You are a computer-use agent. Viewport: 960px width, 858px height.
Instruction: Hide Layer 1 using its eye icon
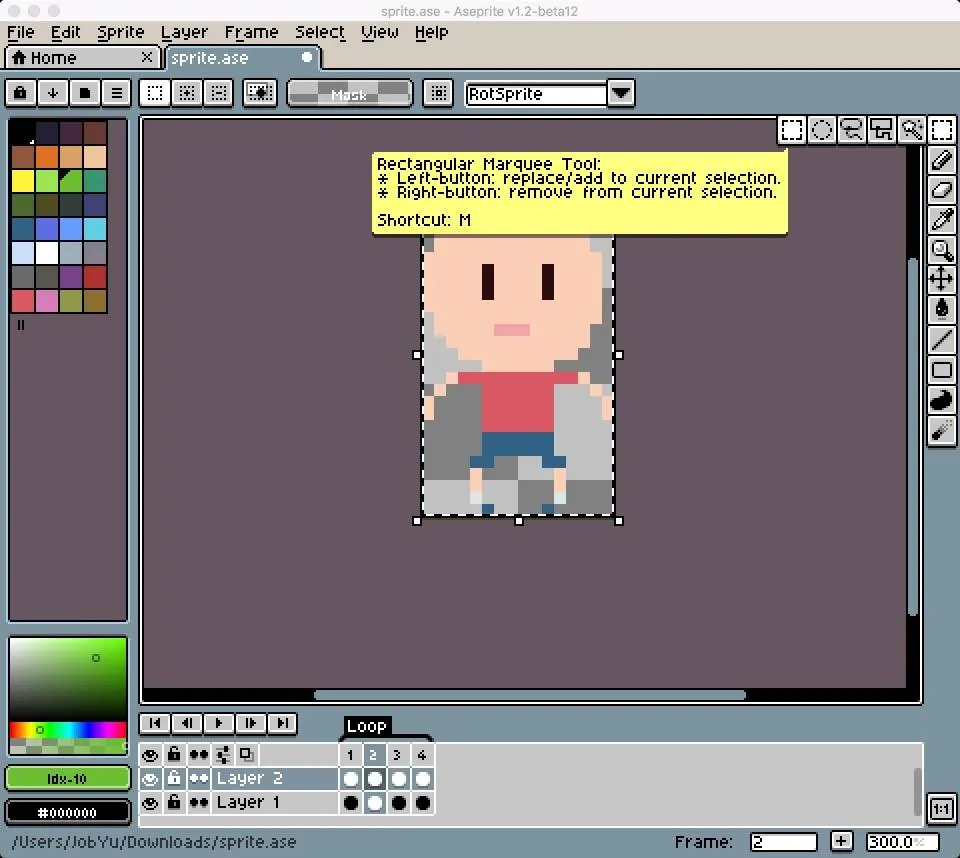coord(150,803)
